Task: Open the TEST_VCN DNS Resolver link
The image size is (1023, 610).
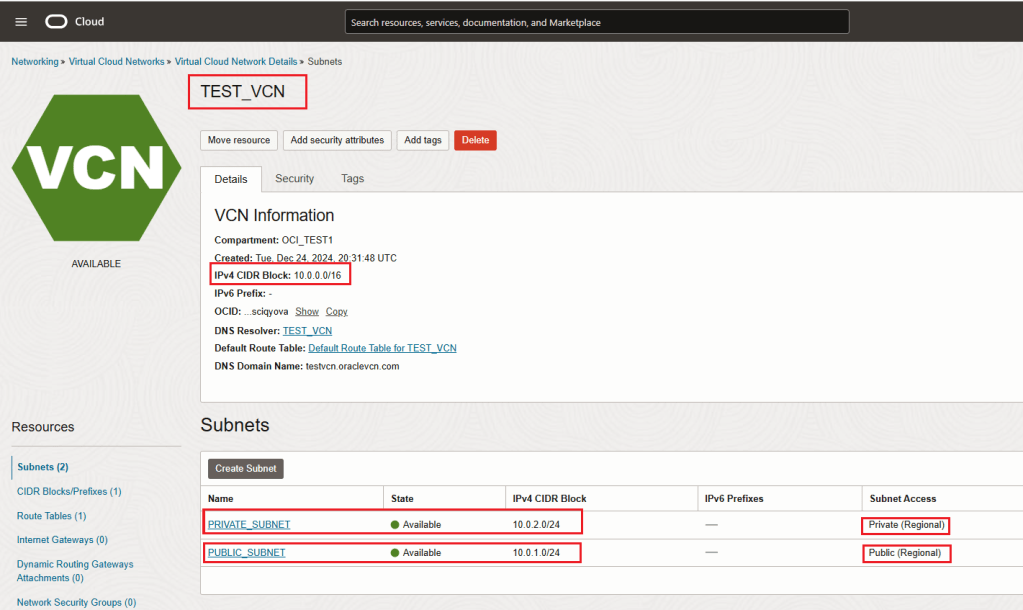Action: (307, 330)
